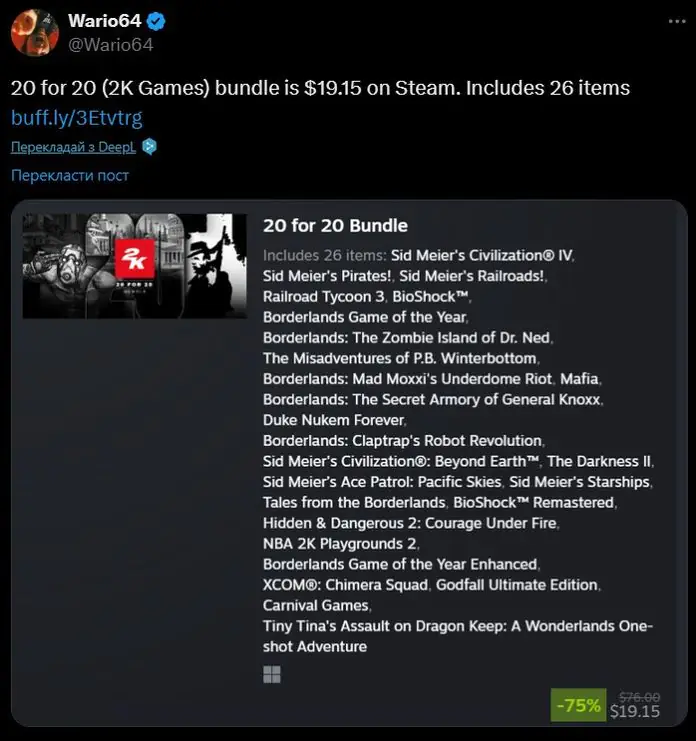Click the Duke Nukem Forever entry
This screenshot has width=696, height=741.
click(334, 420)
